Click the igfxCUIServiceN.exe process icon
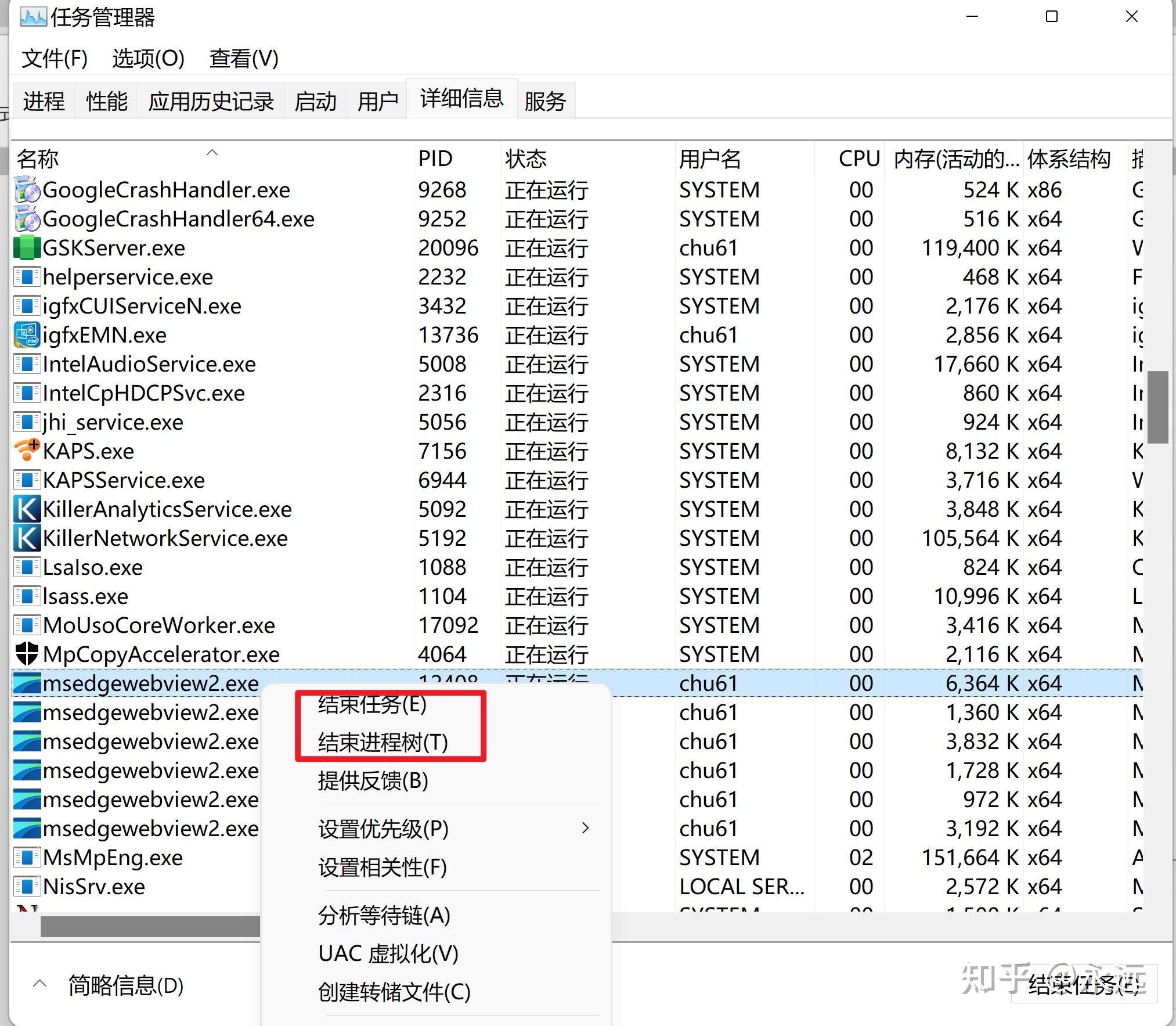This screenshot has width=1176, height=1026. (27, 306)
